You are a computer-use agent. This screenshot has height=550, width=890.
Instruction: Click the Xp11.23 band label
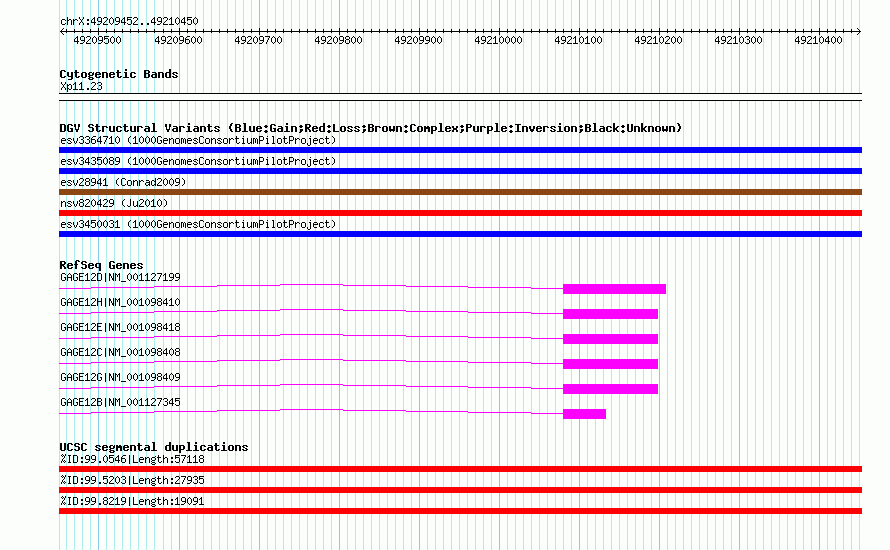click(x=81, y=86)
